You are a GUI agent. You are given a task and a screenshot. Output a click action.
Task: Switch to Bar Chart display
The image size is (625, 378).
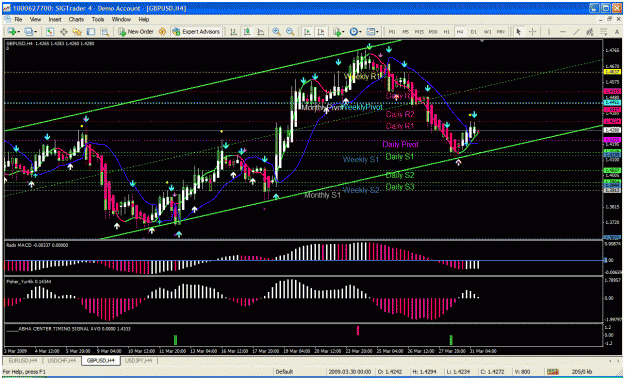pos(233,32)
